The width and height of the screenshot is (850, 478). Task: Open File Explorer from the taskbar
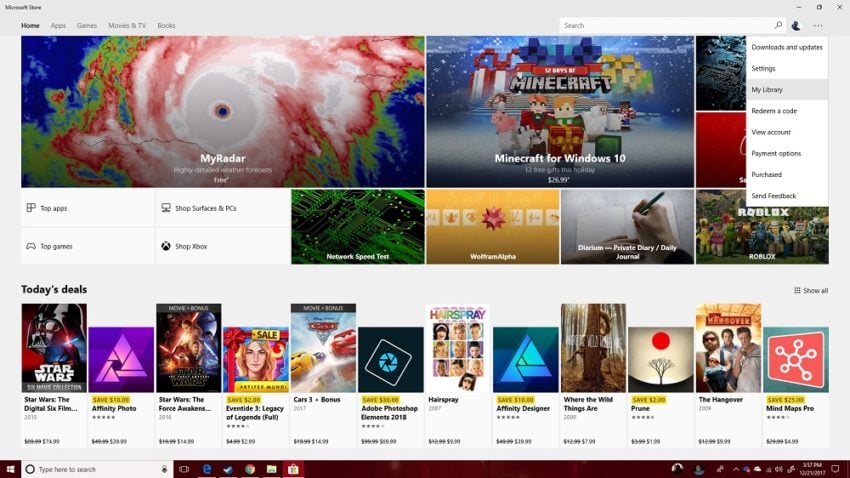272,469
